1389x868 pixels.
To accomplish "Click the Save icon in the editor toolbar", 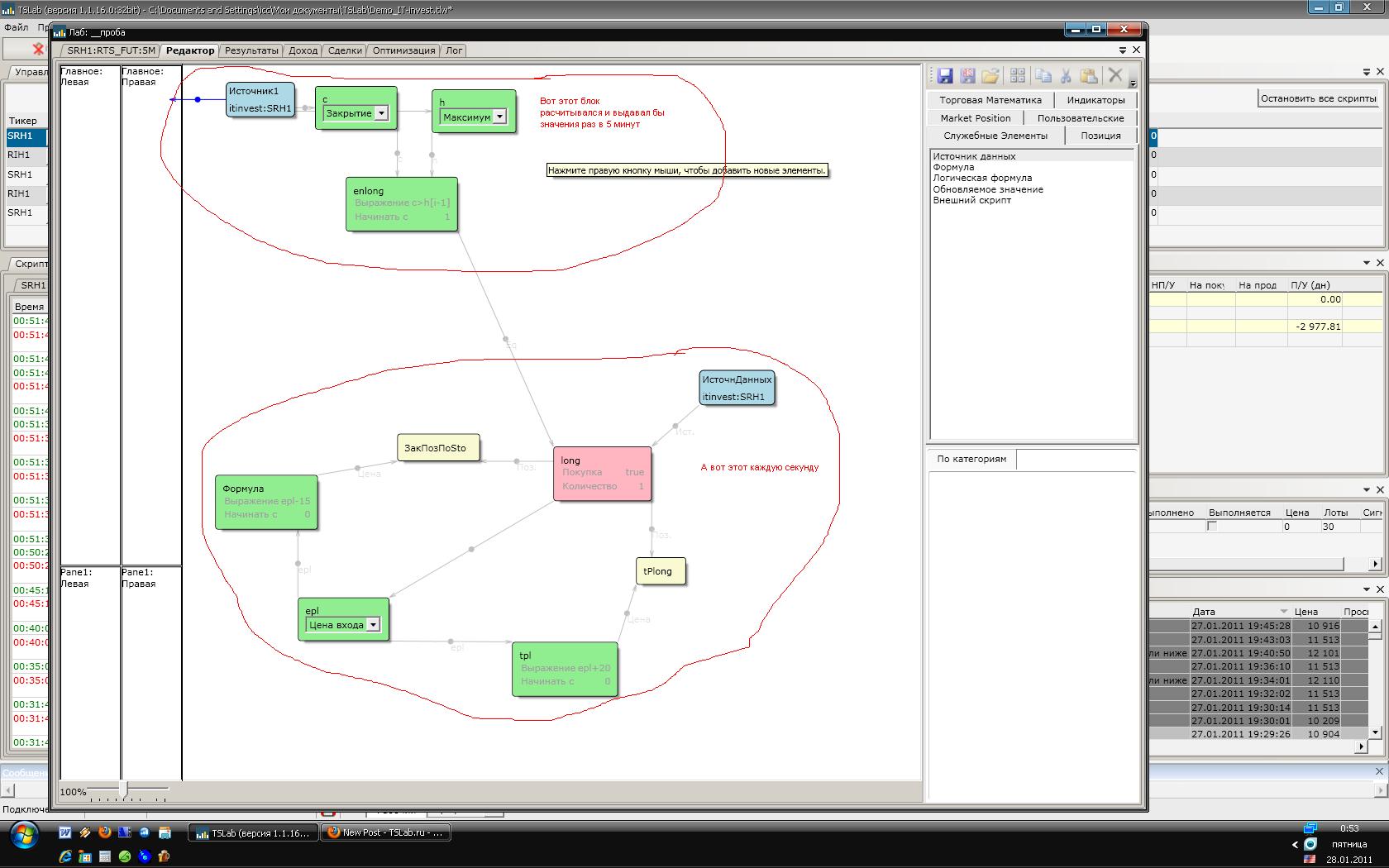I will [x=945, y=76].
